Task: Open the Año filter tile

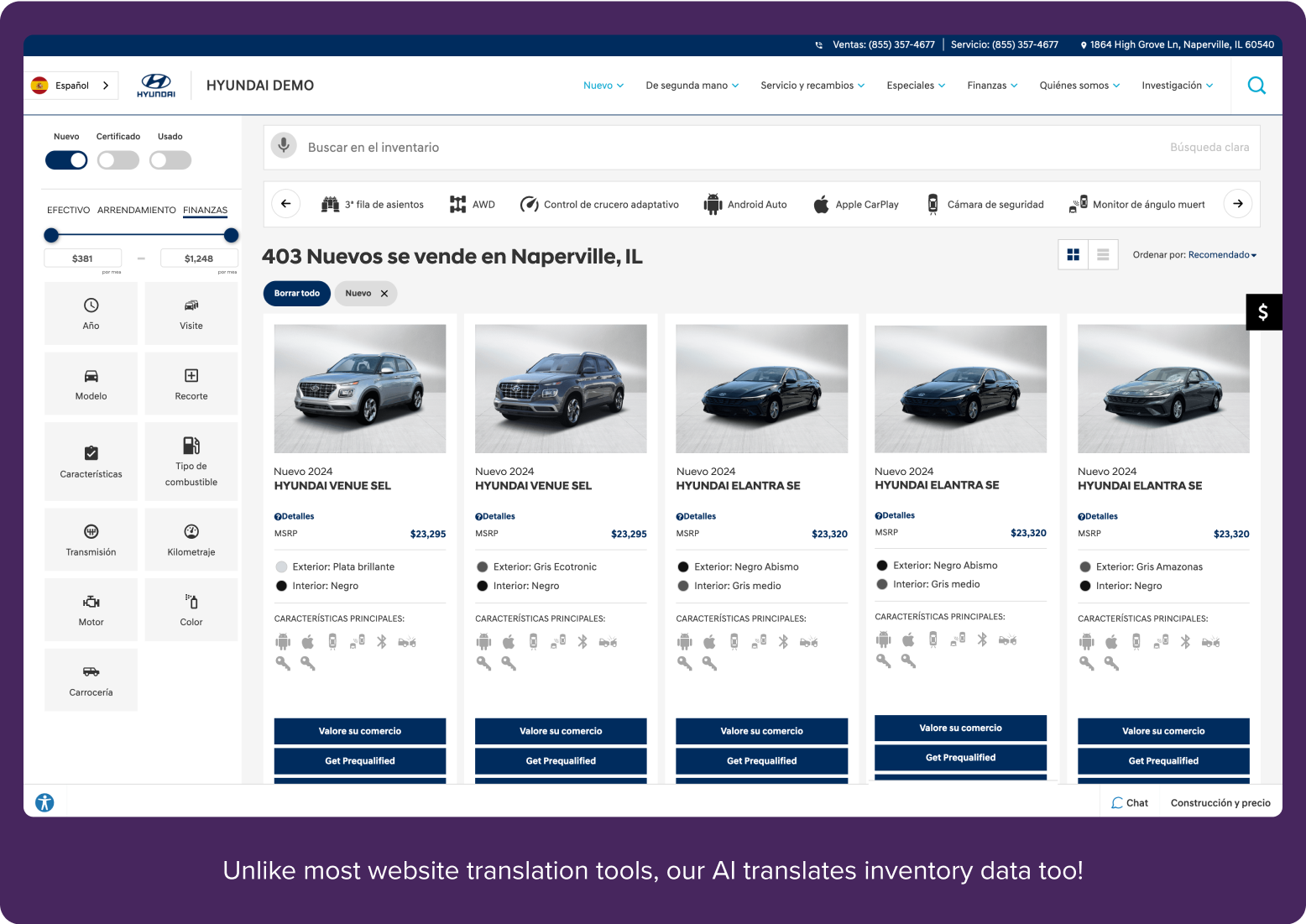Action: [91, 314]
